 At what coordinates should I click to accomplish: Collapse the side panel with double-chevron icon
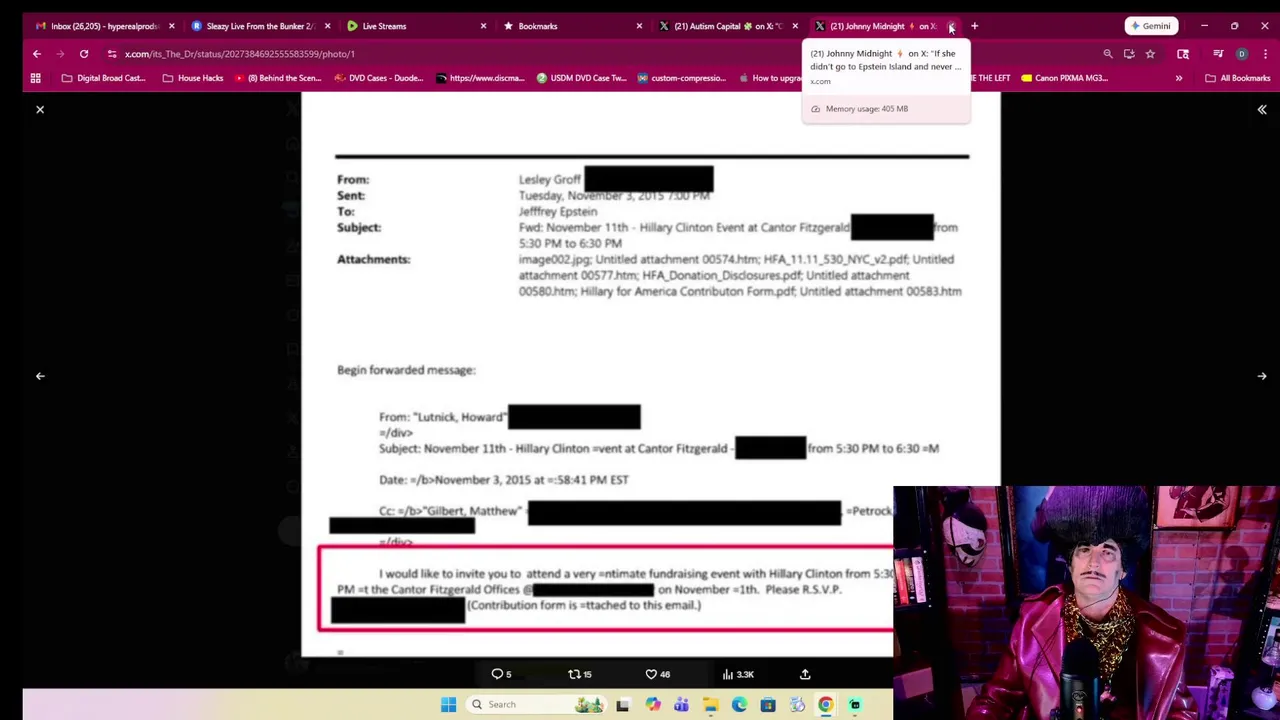click(x=1262, y=109)
